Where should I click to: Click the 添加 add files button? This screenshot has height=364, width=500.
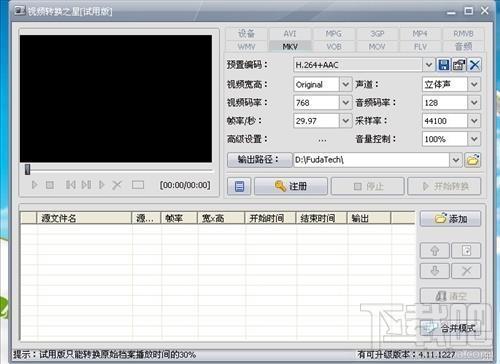pyautogui.click(x=450, y=219)
